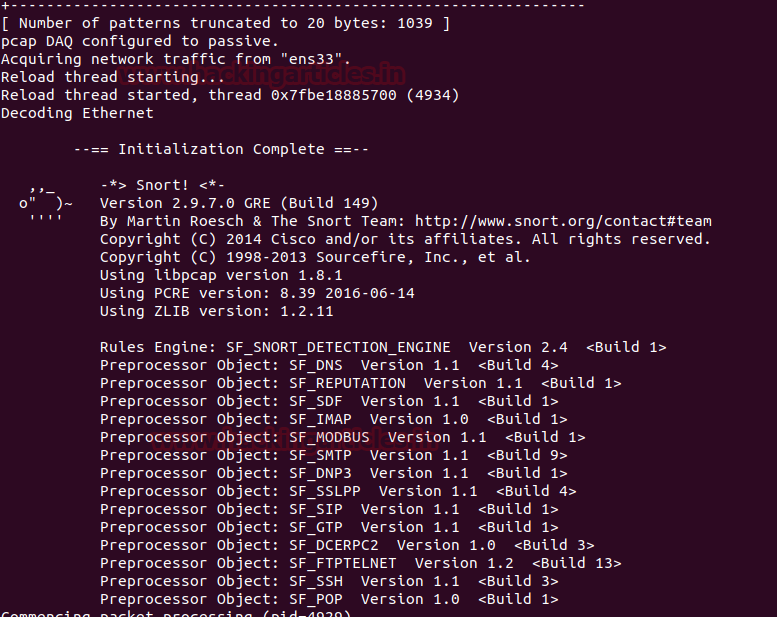Image resolution: width=777 pixels, height=617 pixels.
Task: Open the snort.org contact team URL
Action: point(562,221)
